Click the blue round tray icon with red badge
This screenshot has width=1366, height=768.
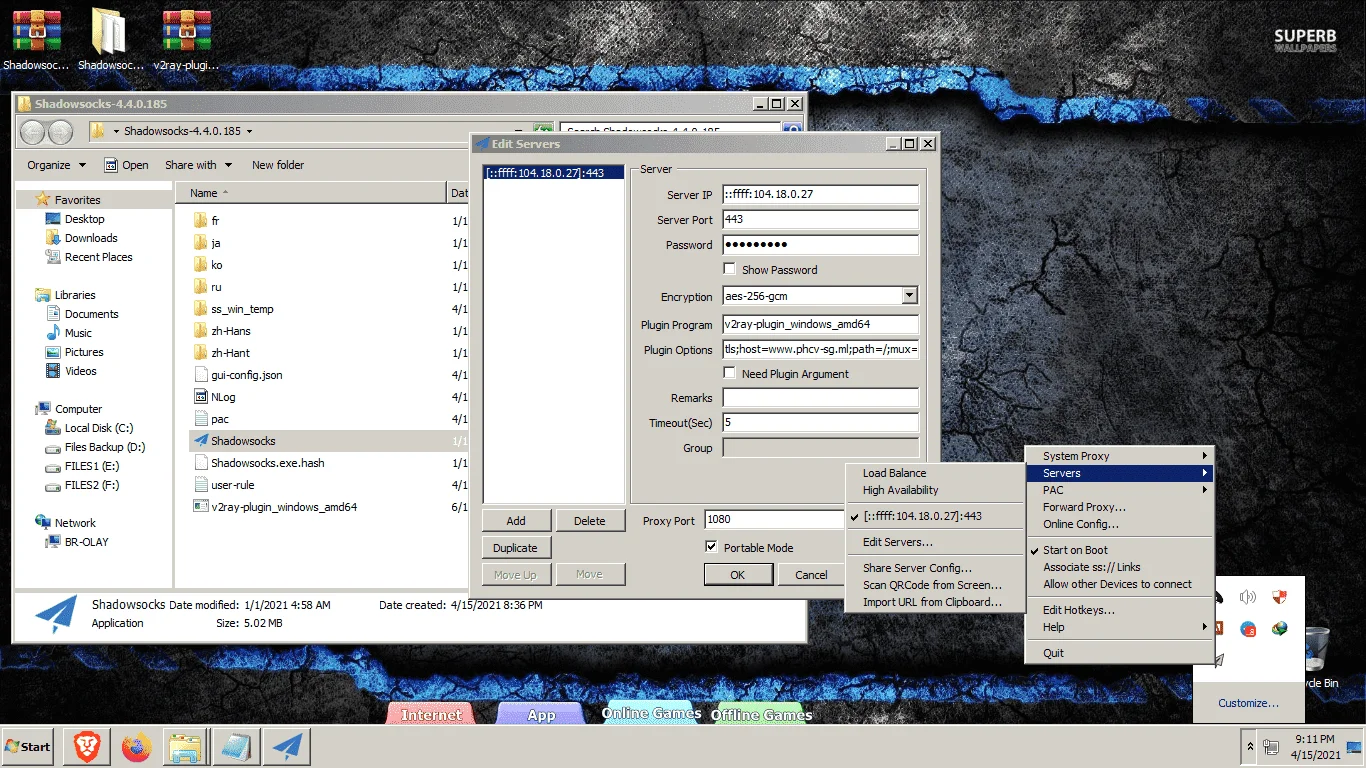tap(1248, 629)
